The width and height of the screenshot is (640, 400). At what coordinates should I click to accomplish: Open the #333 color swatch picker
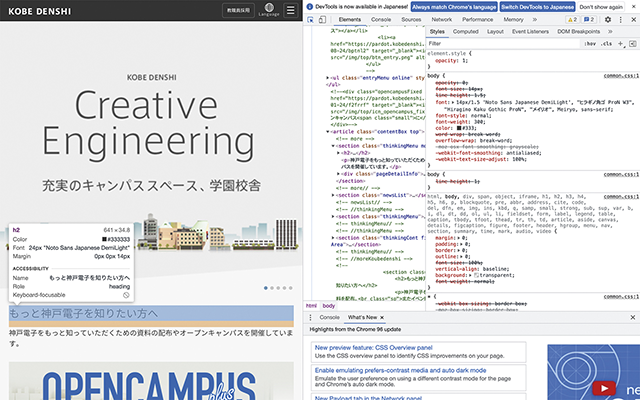(459, 128)
